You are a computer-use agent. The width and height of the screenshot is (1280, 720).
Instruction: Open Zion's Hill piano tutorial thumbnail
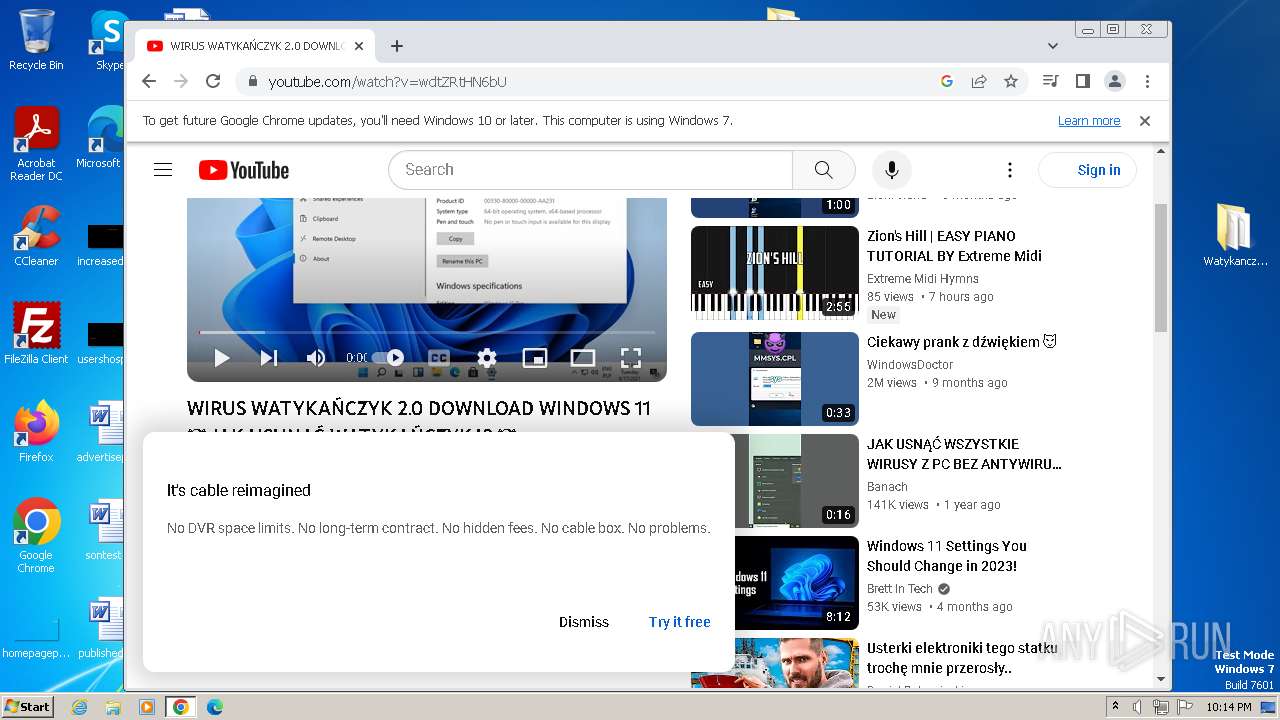pos(775,273)
